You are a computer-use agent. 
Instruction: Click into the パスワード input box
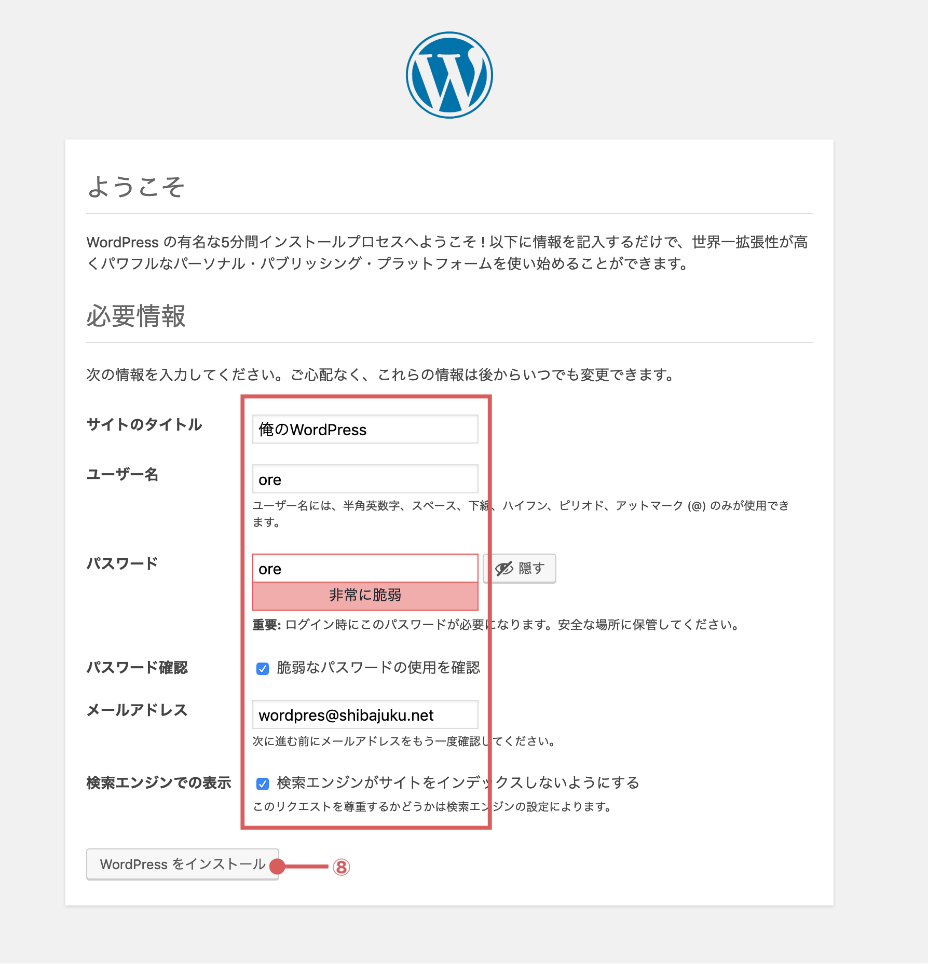tap(365, 568)
